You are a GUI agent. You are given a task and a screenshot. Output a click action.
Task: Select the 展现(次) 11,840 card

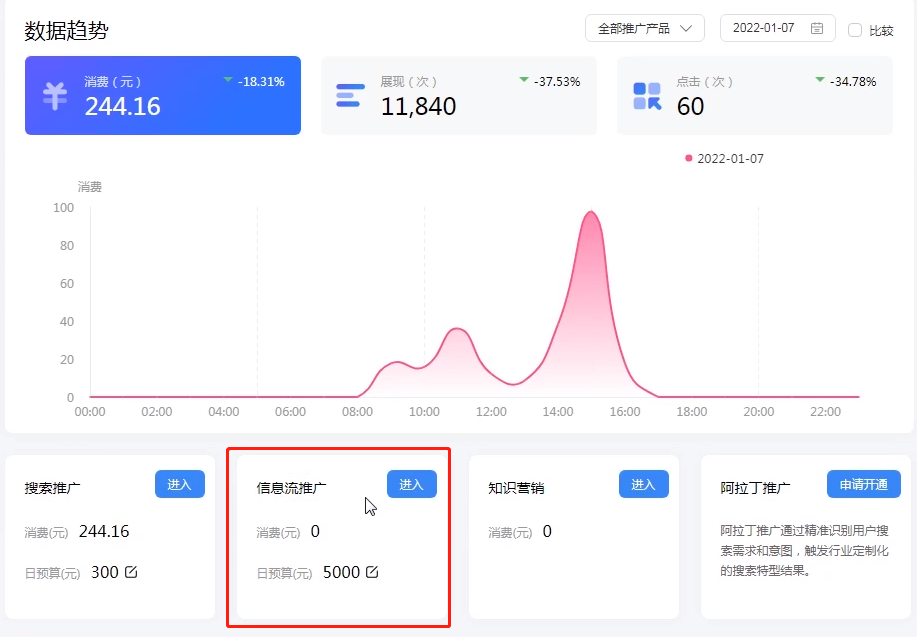458,95
